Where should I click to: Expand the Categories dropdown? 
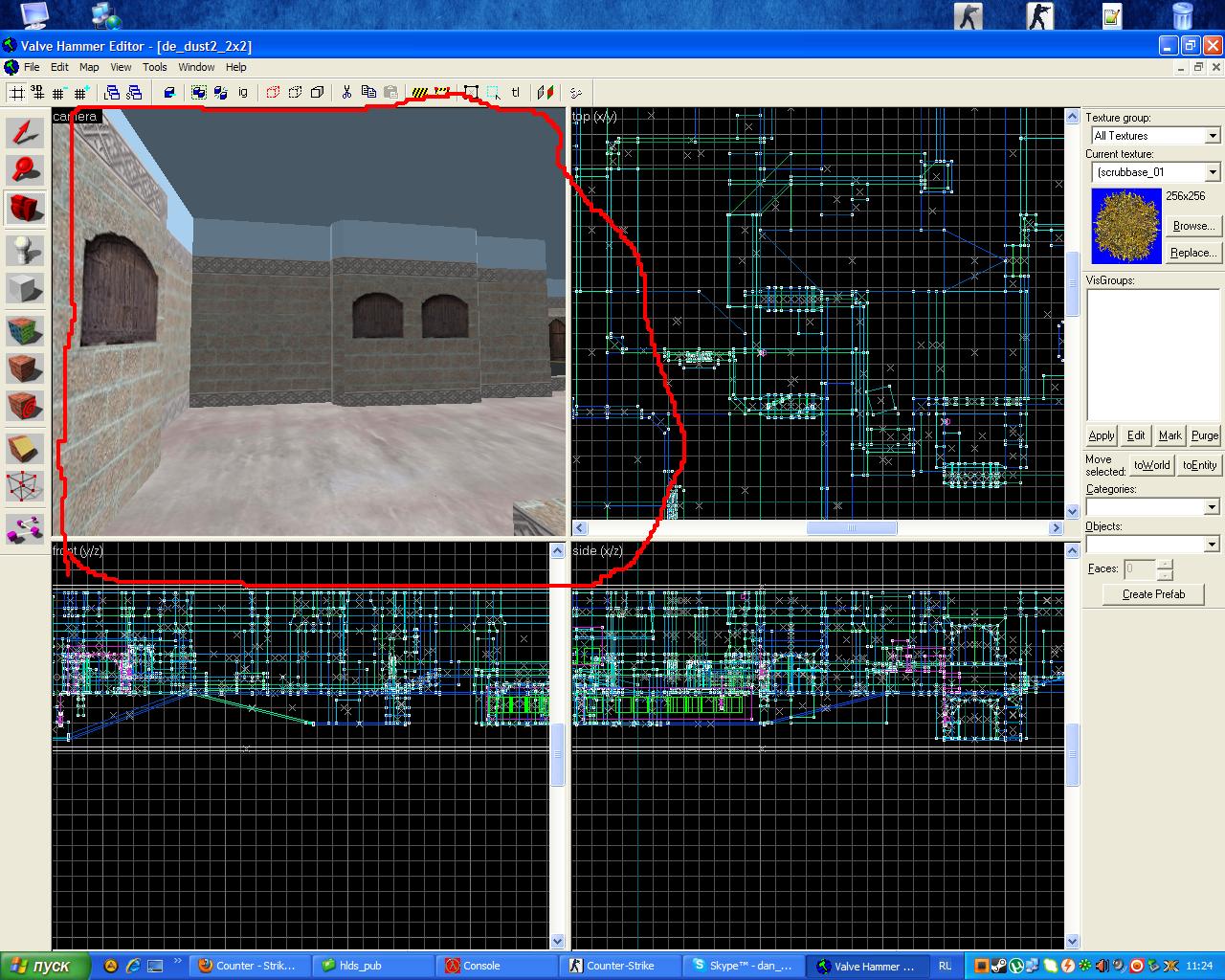click(x=1212, y=506)
